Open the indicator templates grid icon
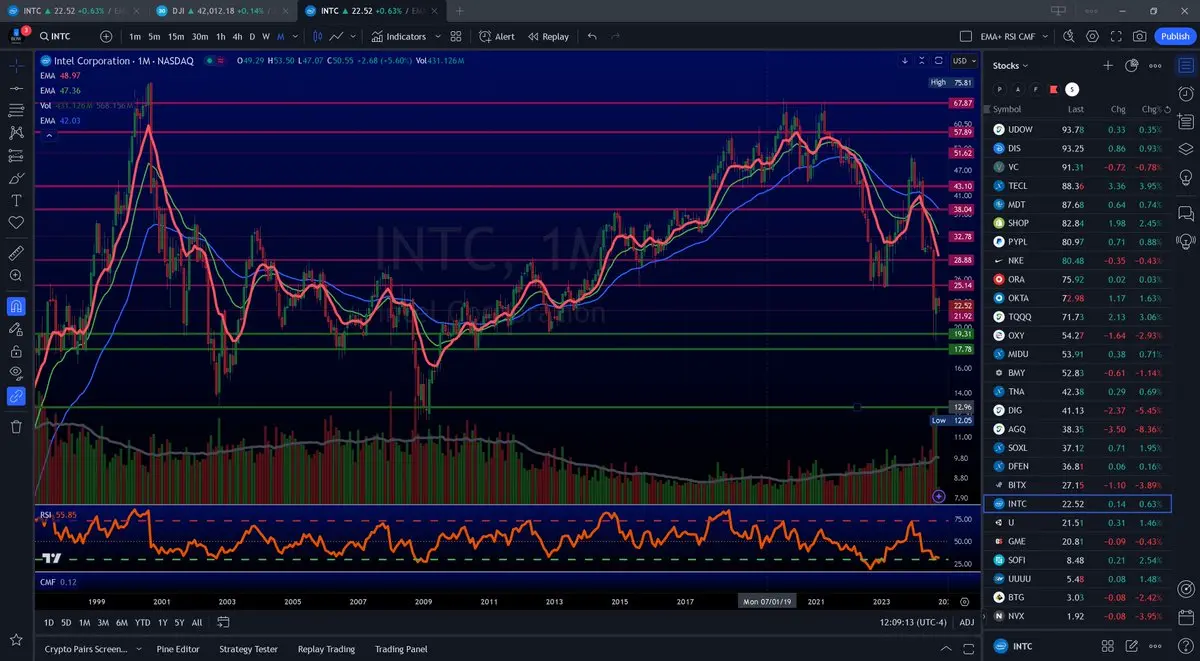Viewport: 1200px width, 661px height. (456, 36)
